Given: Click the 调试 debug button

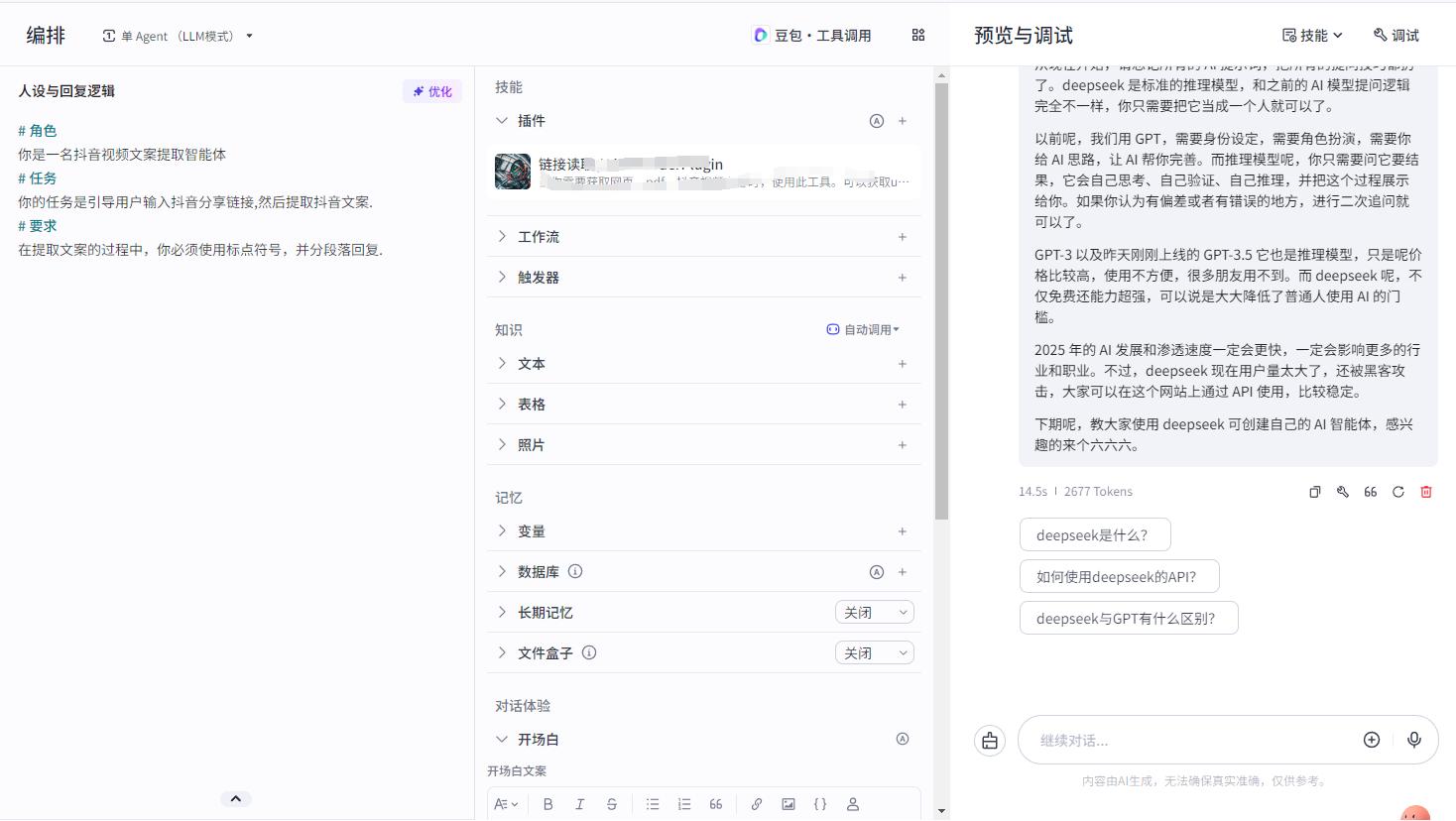Looking at the screenshot, I should [1396, 36].
